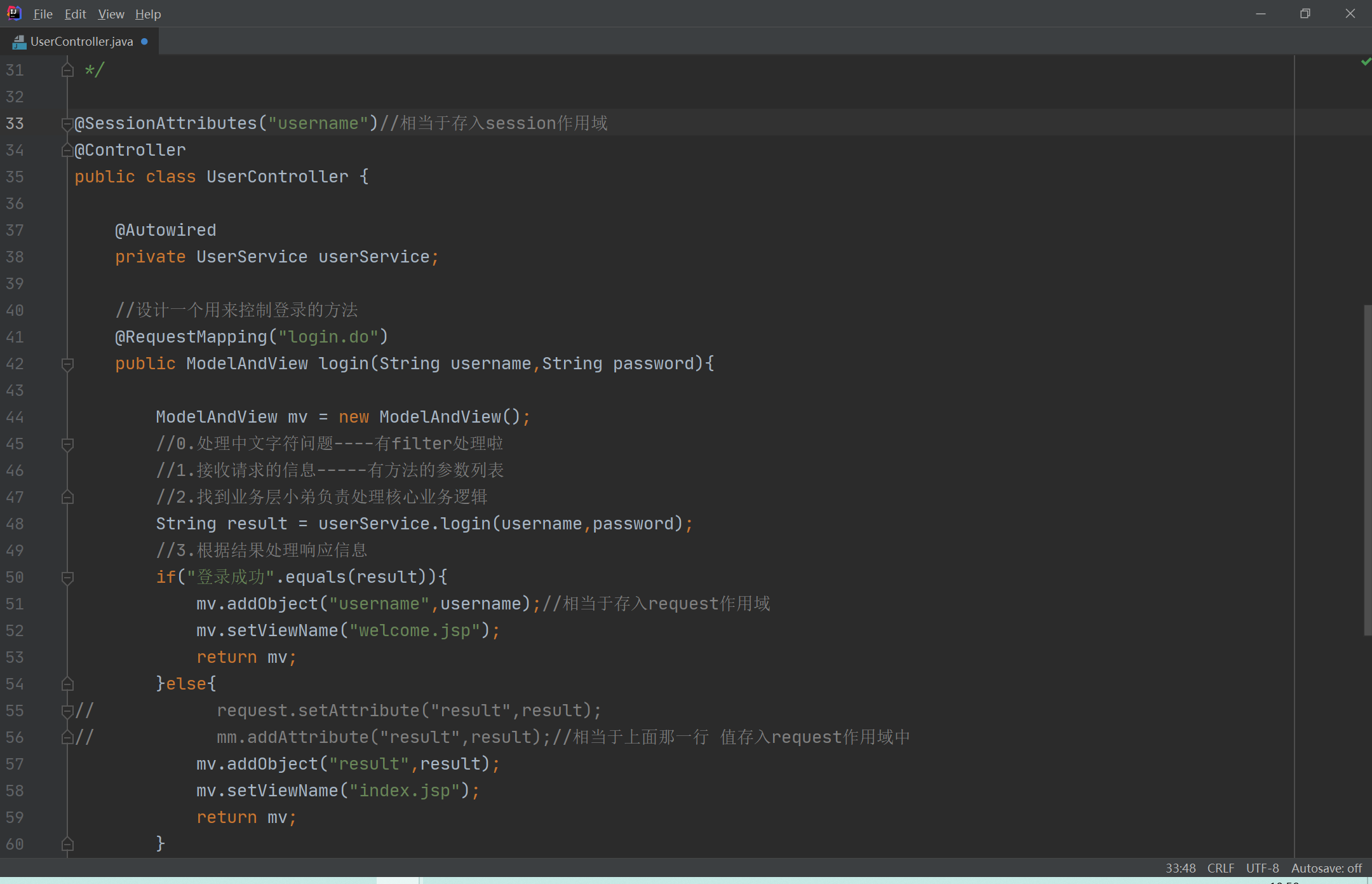Click the 'return mv;' on line 59
Viewport: 1372px width, 884px height.
(246, 817)
